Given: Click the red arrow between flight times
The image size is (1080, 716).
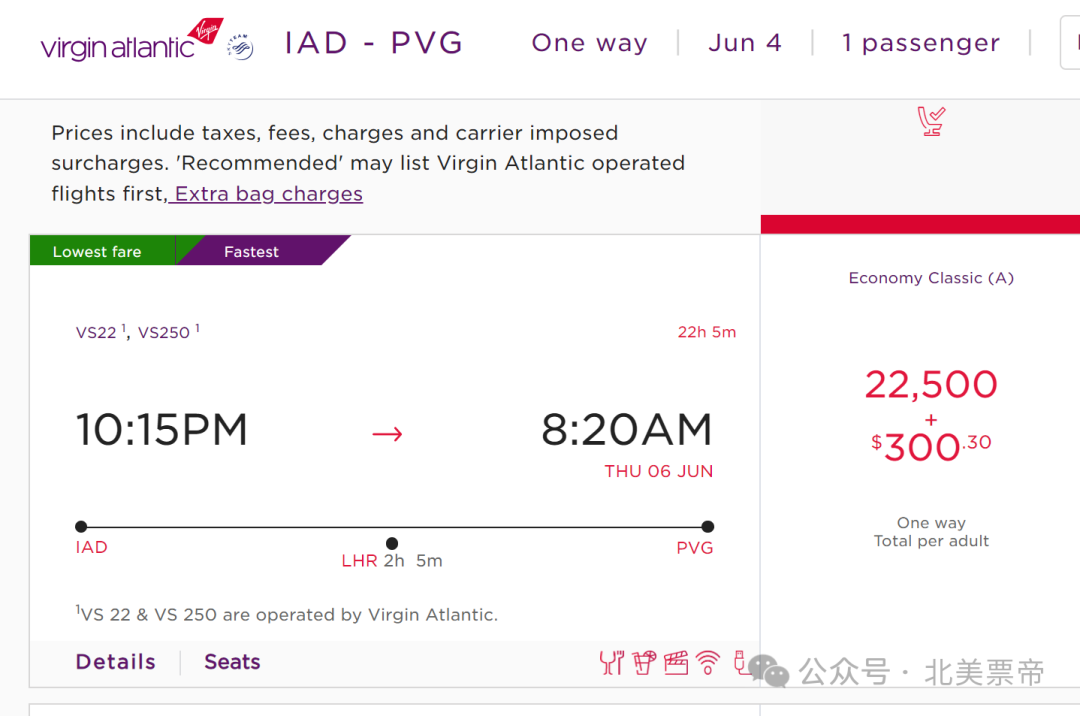Looking at the screenshot, I should coord(387,434).
